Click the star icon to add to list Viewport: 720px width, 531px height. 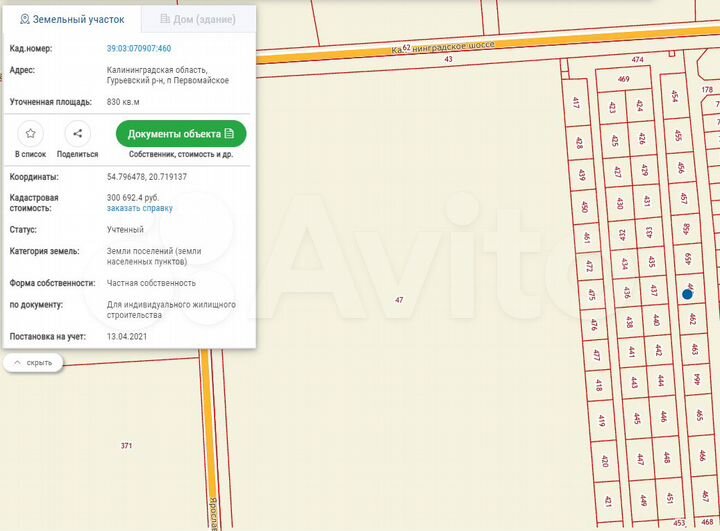[31, 133]
